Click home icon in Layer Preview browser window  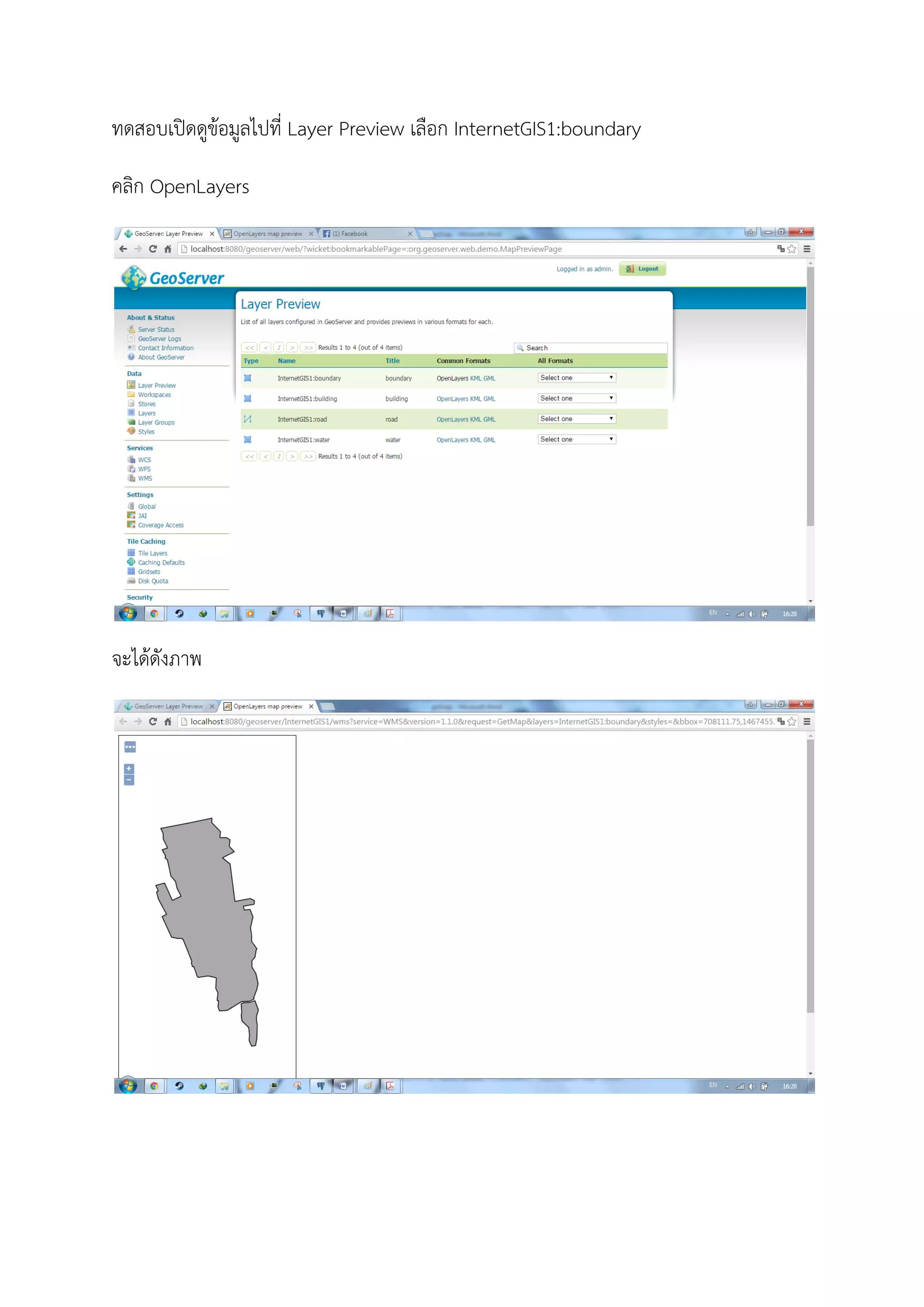click(168, 249)
